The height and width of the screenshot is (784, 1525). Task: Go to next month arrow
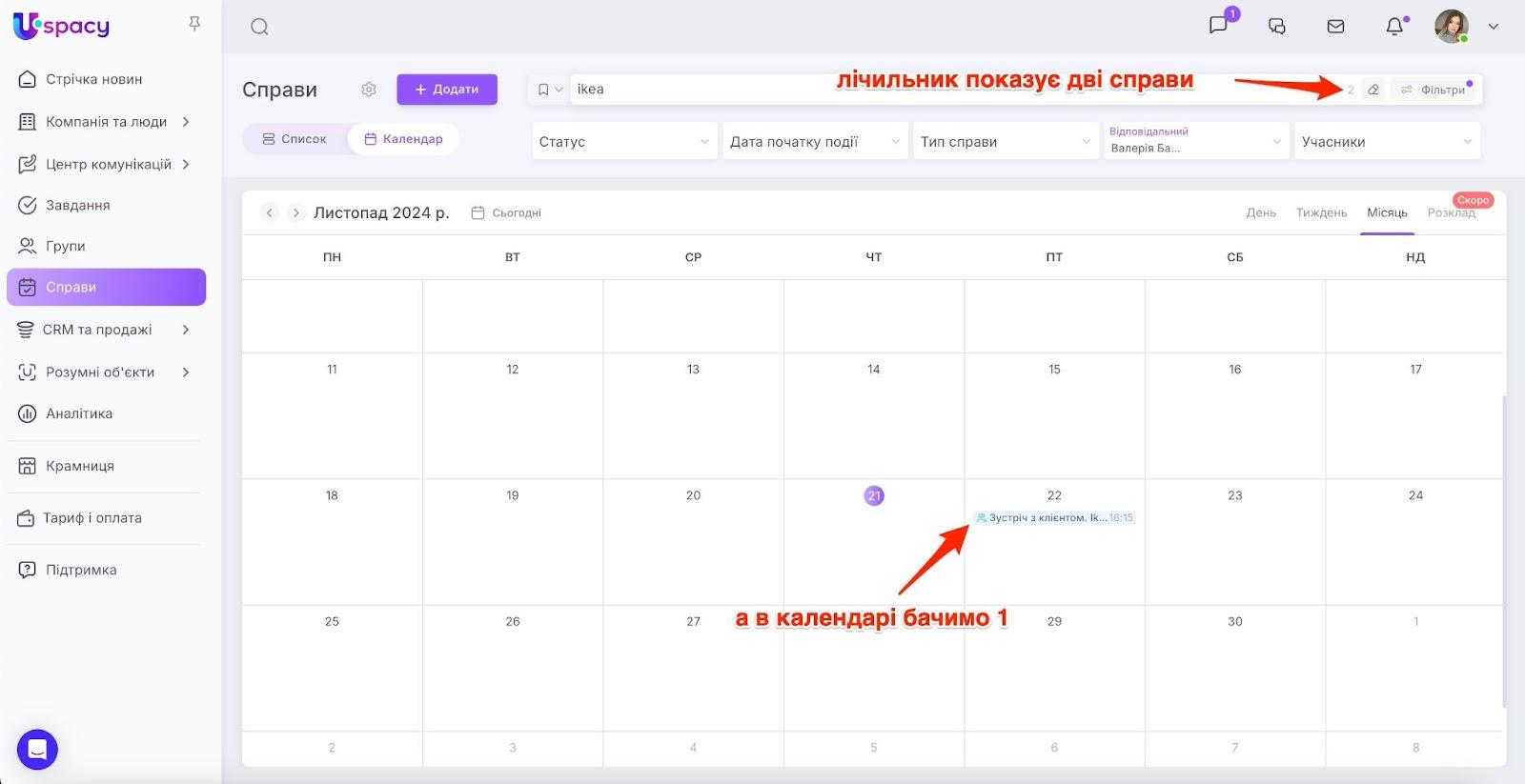point(296,212)
